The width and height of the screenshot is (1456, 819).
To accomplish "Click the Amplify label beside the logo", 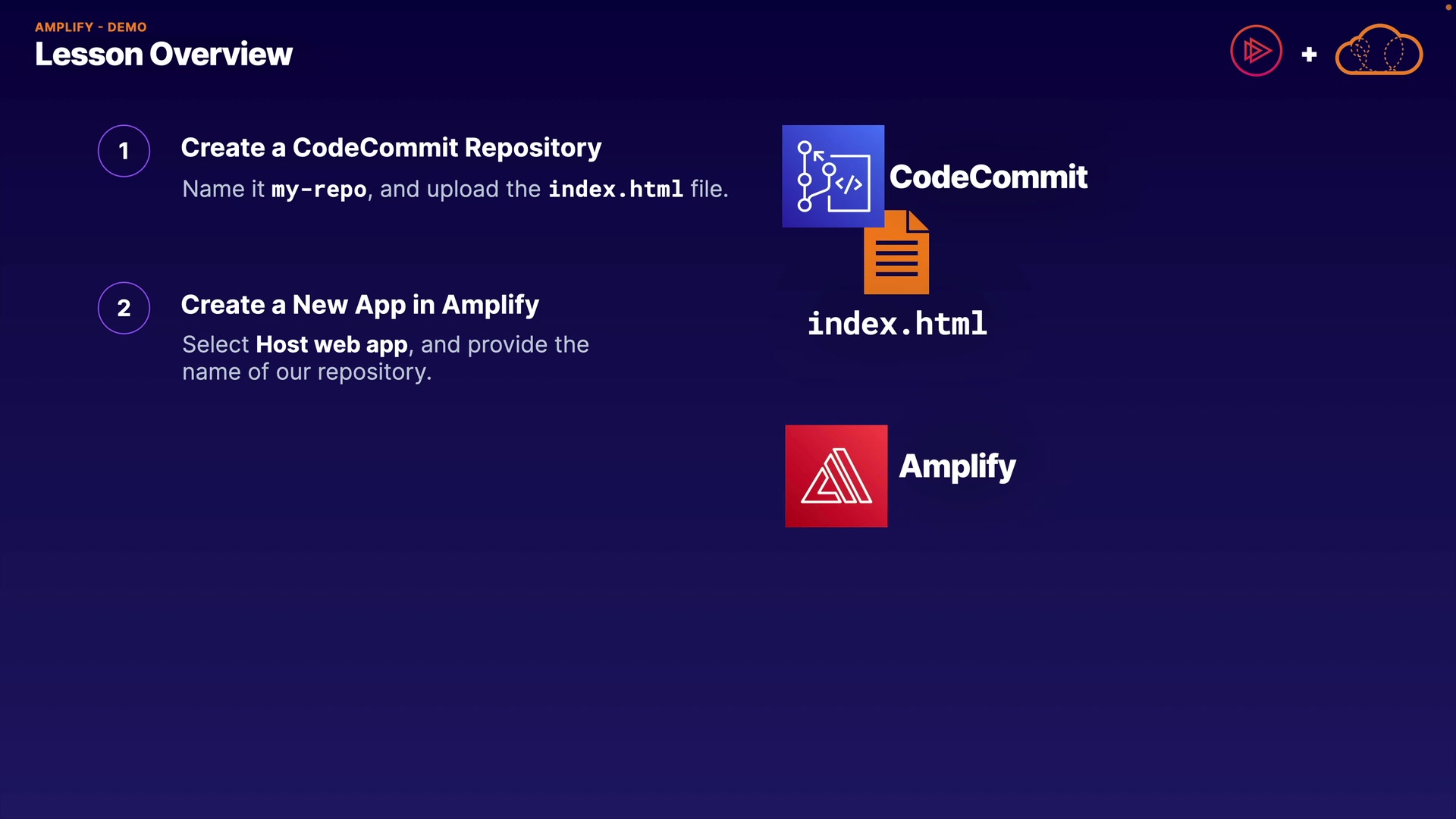I will pyautogui.click(x=956, y=466).
